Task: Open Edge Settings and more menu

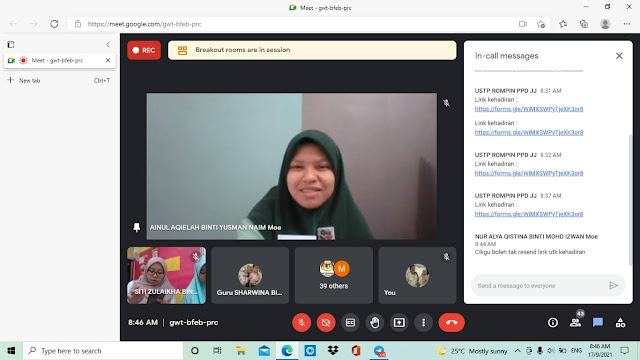Action: click(627, 24)
